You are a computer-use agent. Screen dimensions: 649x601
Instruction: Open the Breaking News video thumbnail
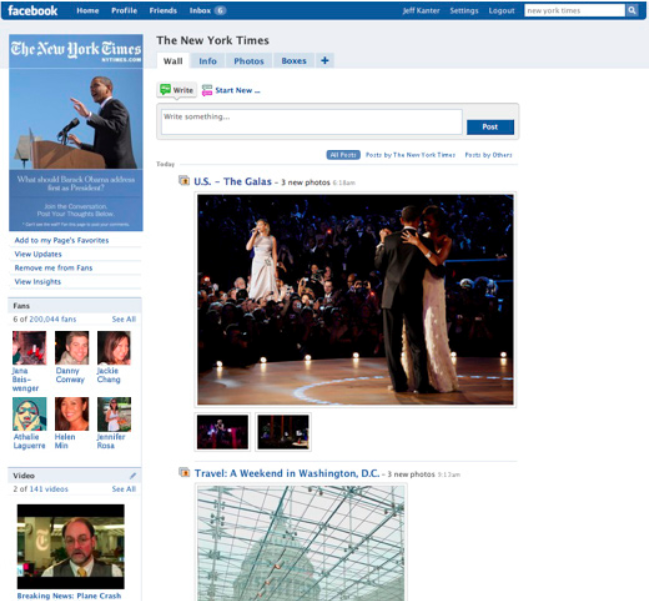point(71,546)
